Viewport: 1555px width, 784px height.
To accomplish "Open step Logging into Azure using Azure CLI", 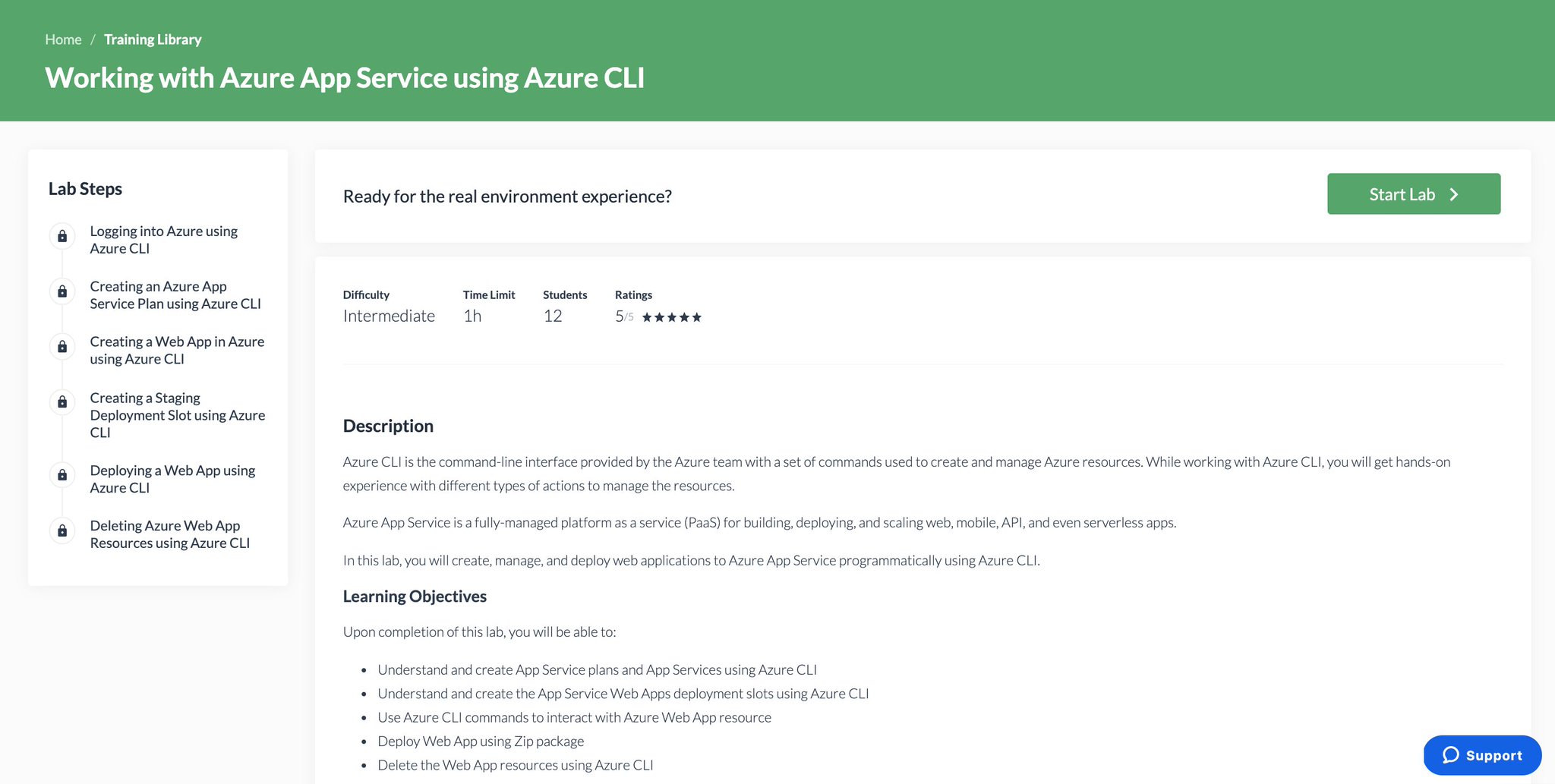I will coord(164,240).
